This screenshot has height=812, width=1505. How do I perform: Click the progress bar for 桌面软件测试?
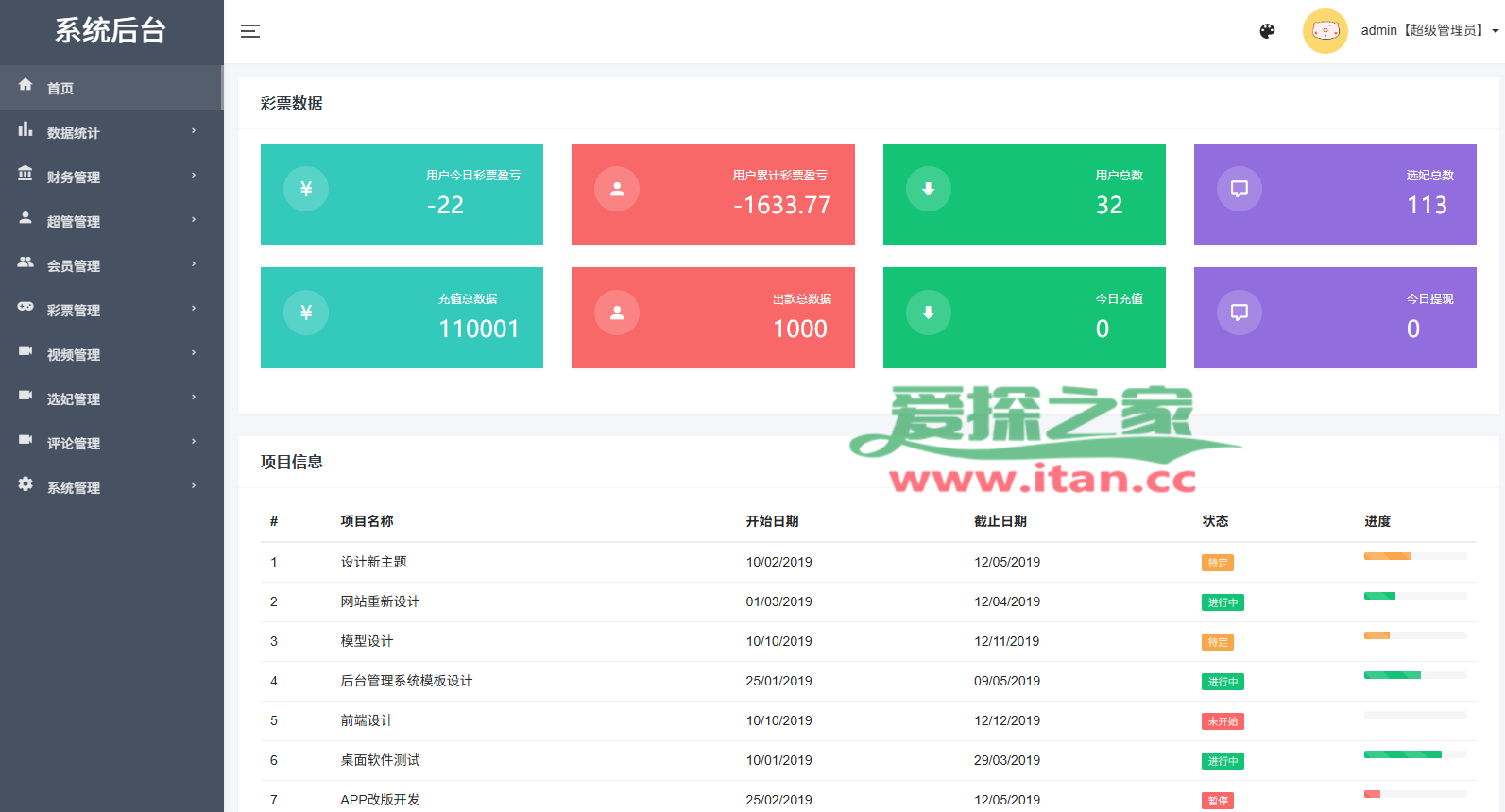pos(1414,754)
